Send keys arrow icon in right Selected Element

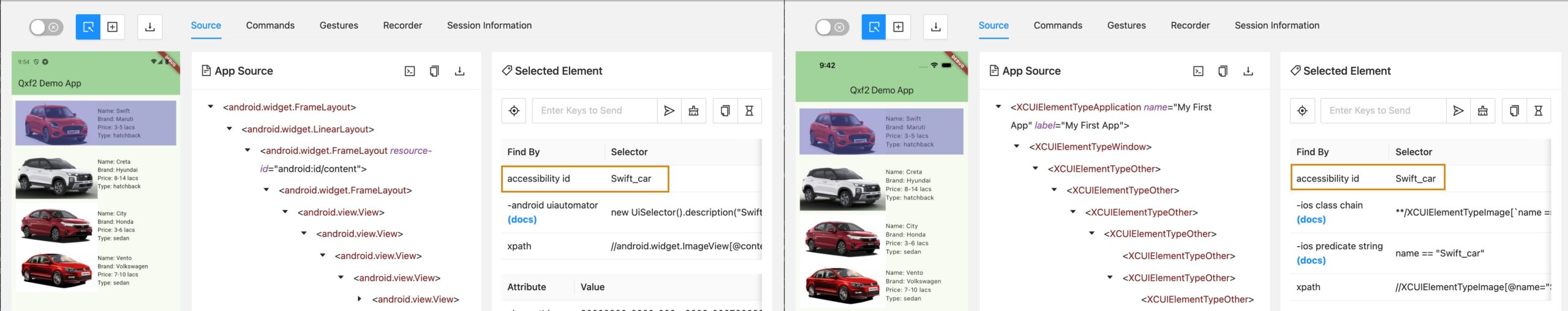pos(1458,111)
